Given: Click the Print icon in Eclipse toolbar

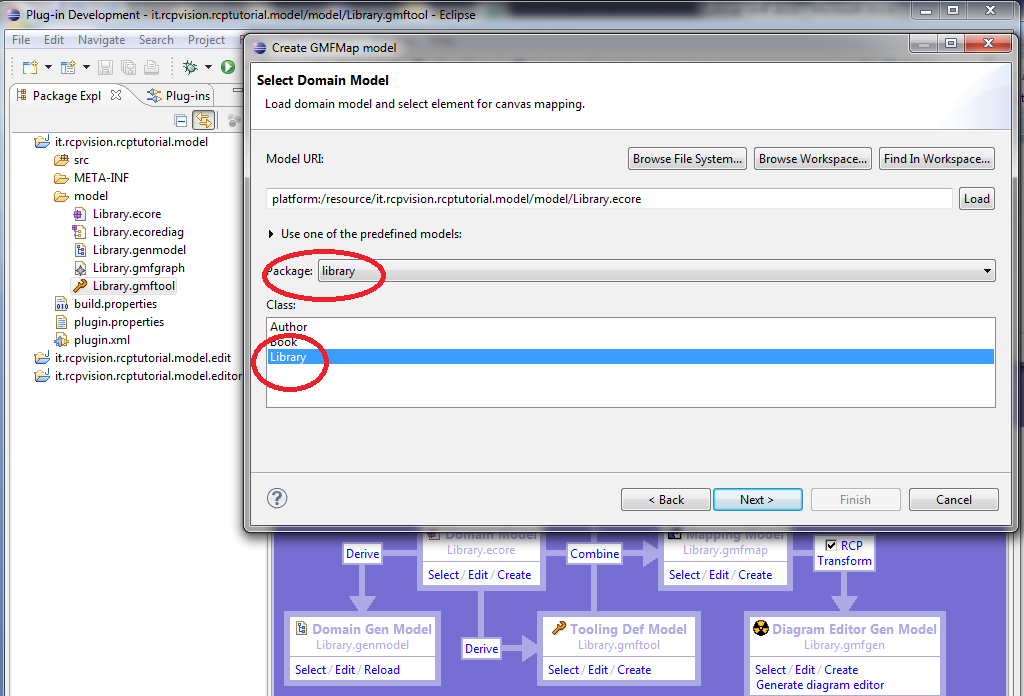Looking at the screenshot, I should (152, 67).
